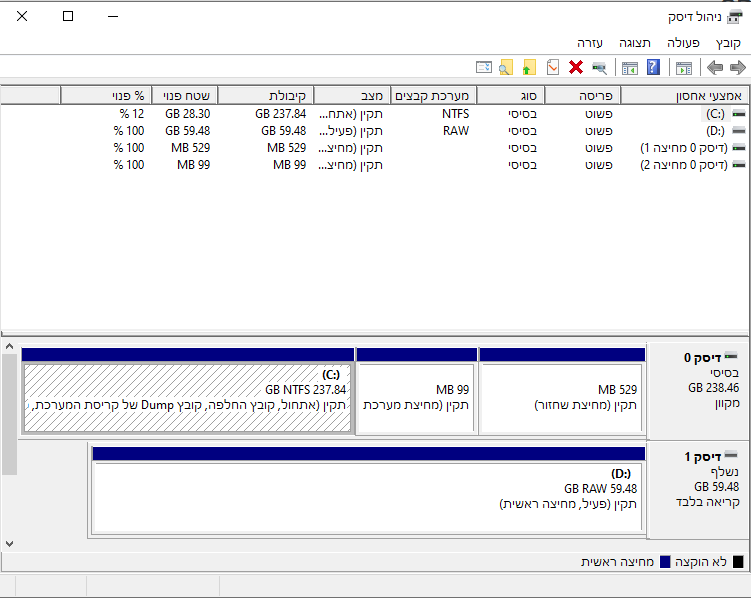Open the תצוגה menu
This screenshot has width=751, height=598.
click(x=635, y=43)
